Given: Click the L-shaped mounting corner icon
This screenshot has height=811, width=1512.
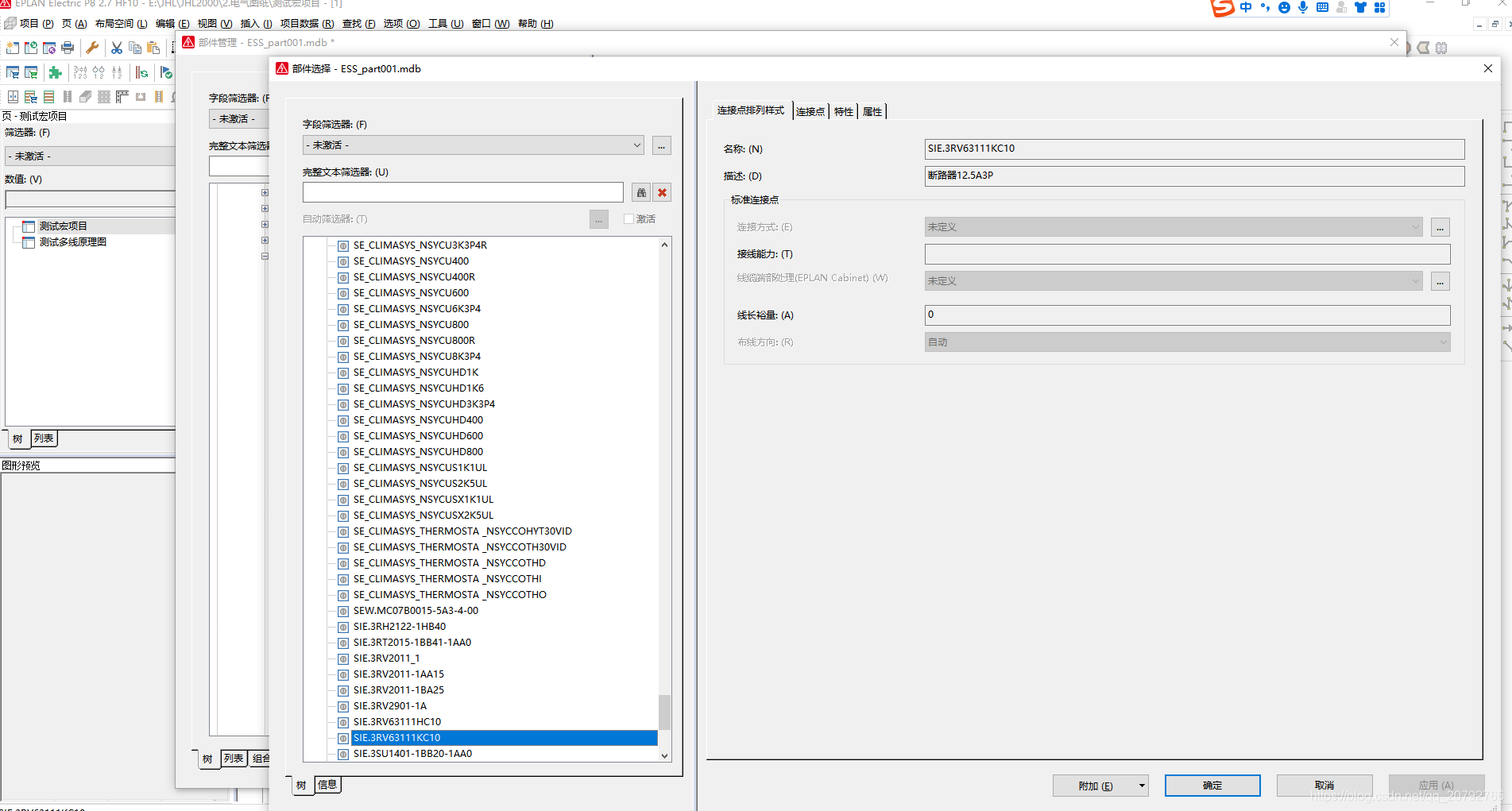Looking at the screenshot, I should tap(122, 97).
